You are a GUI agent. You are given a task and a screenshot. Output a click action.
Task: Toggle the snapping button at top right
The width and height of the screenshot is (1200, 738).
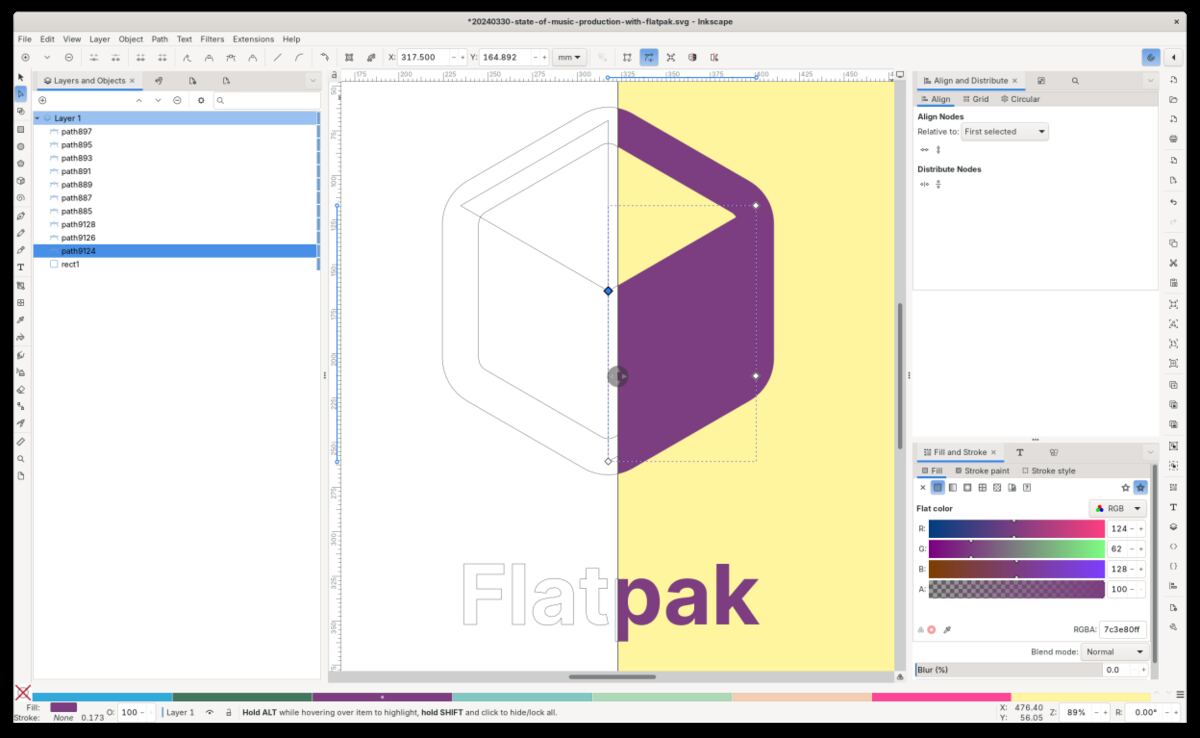tap(1151, 57)
